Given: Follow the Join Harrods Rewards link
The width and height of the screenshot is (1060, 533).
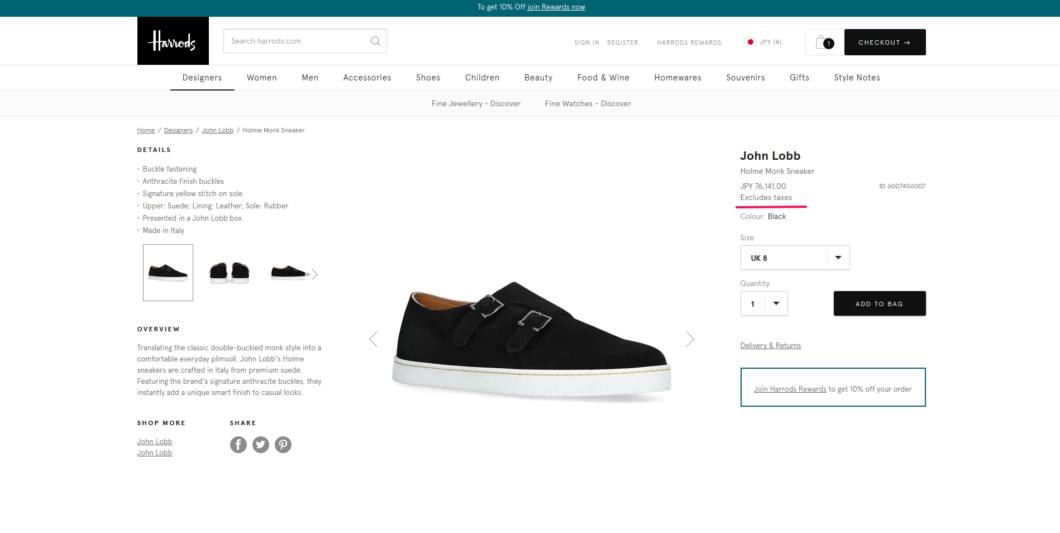Looking at the screenshot, I should click(x=790, y=389).
